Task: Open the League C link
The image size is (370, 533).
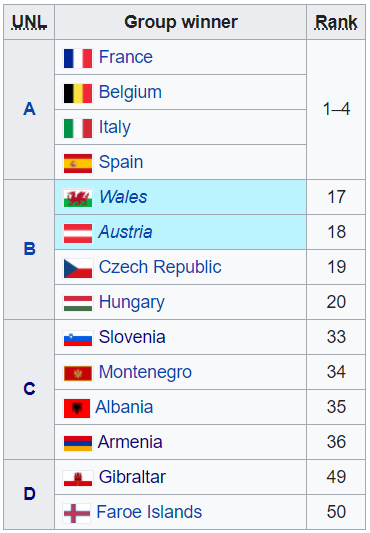Action: [x=30, y=389]
